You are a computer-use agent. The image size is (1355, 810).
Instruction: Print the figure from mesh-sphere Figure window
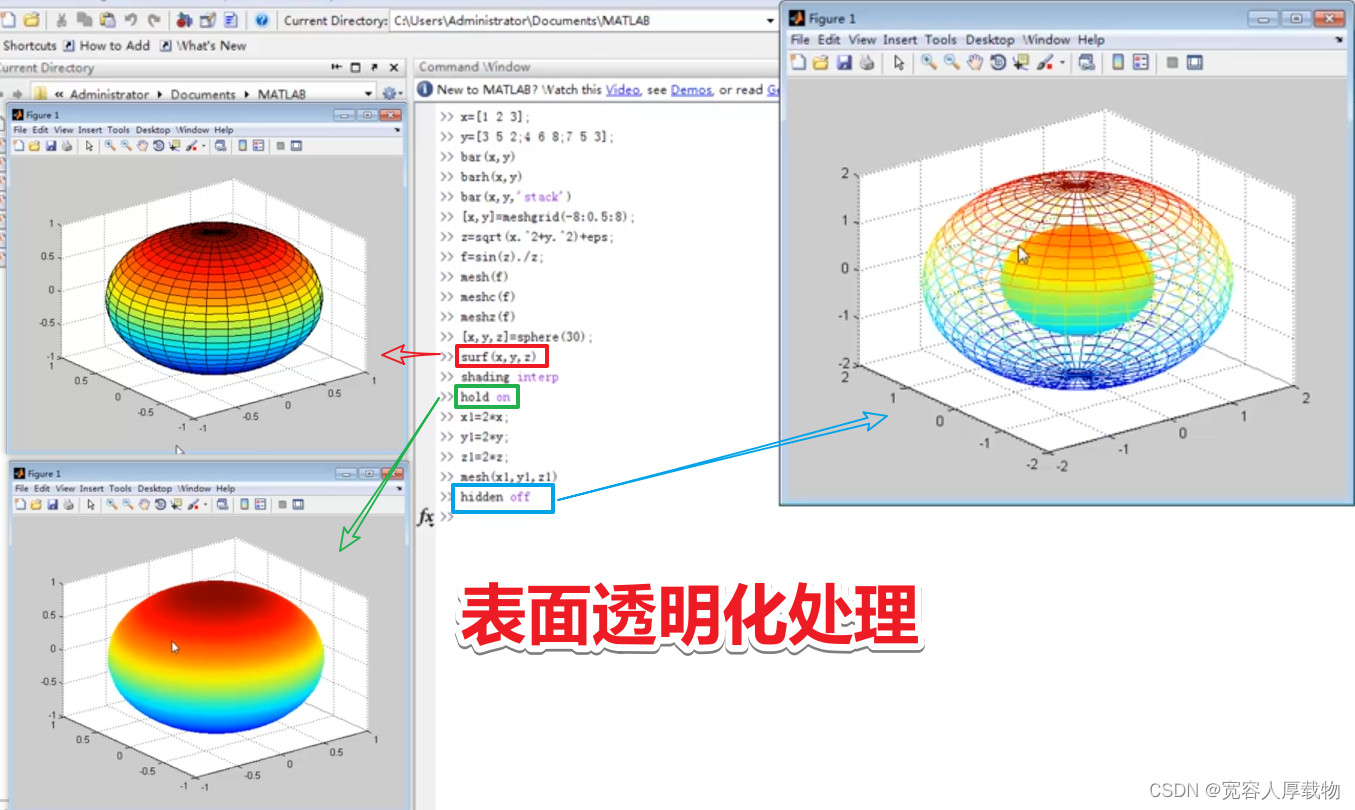[867, 62]
